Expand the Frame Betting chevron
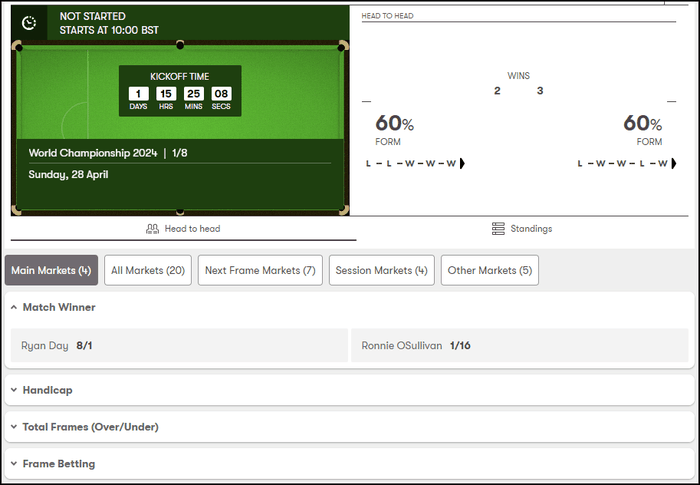The height and width of the screenshot is (485, 700). [x=14, y=464]
